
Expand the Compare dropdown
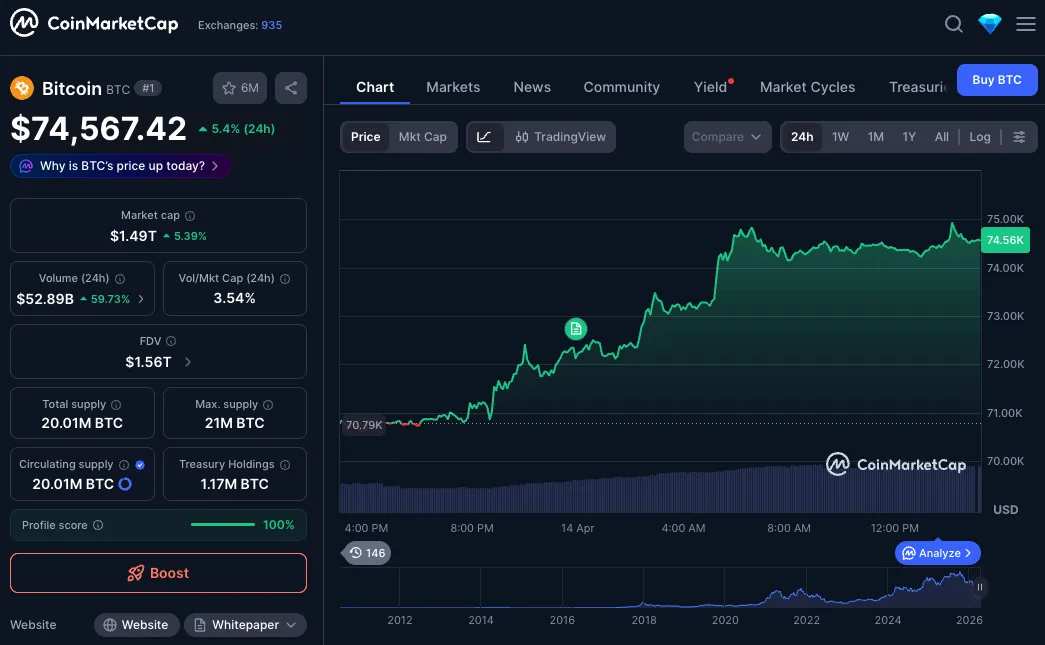tap(727, 137)
